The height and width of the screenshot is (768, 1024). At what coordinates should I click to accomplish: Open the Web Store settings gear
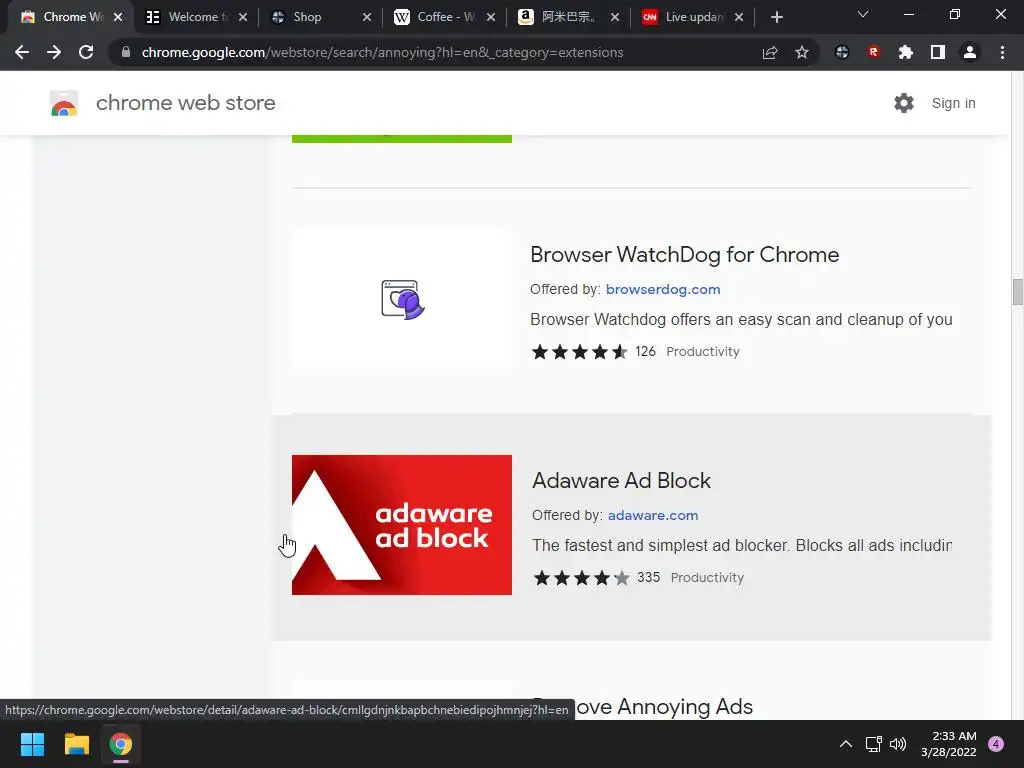pos(904,103)
